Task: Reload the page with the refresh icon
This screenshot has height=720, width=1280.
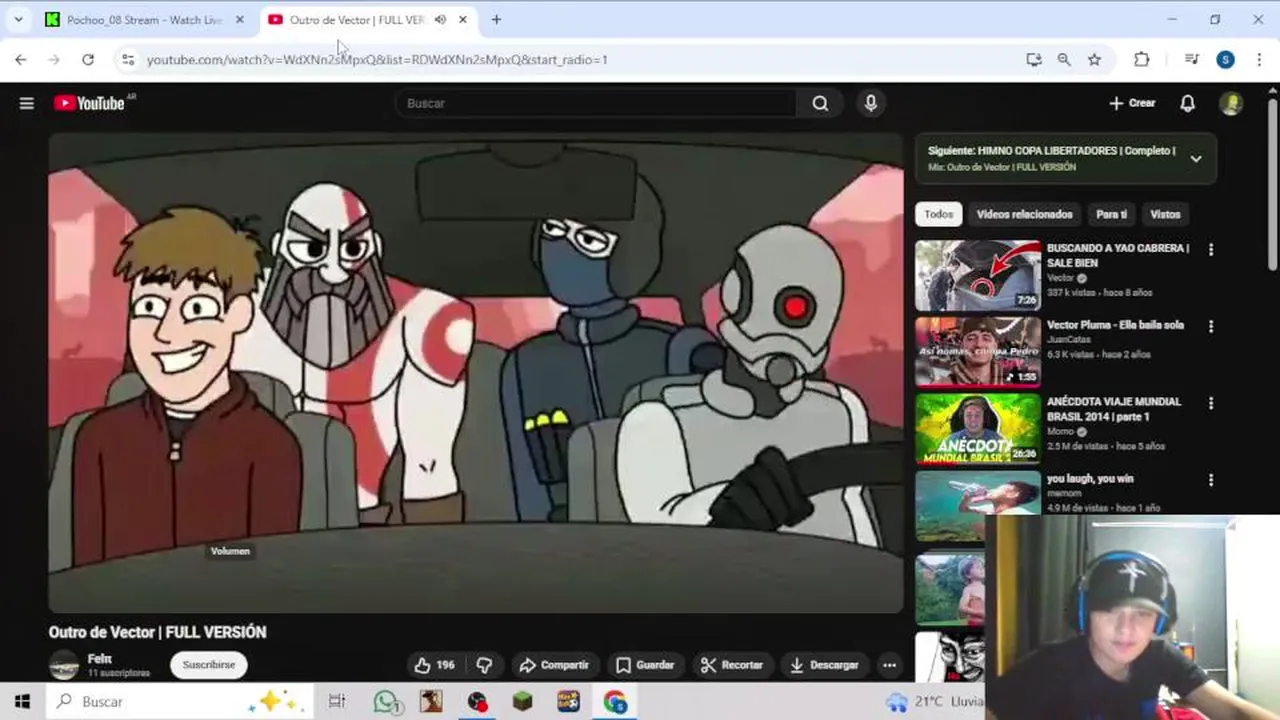Action: click(x=88, y=60)
